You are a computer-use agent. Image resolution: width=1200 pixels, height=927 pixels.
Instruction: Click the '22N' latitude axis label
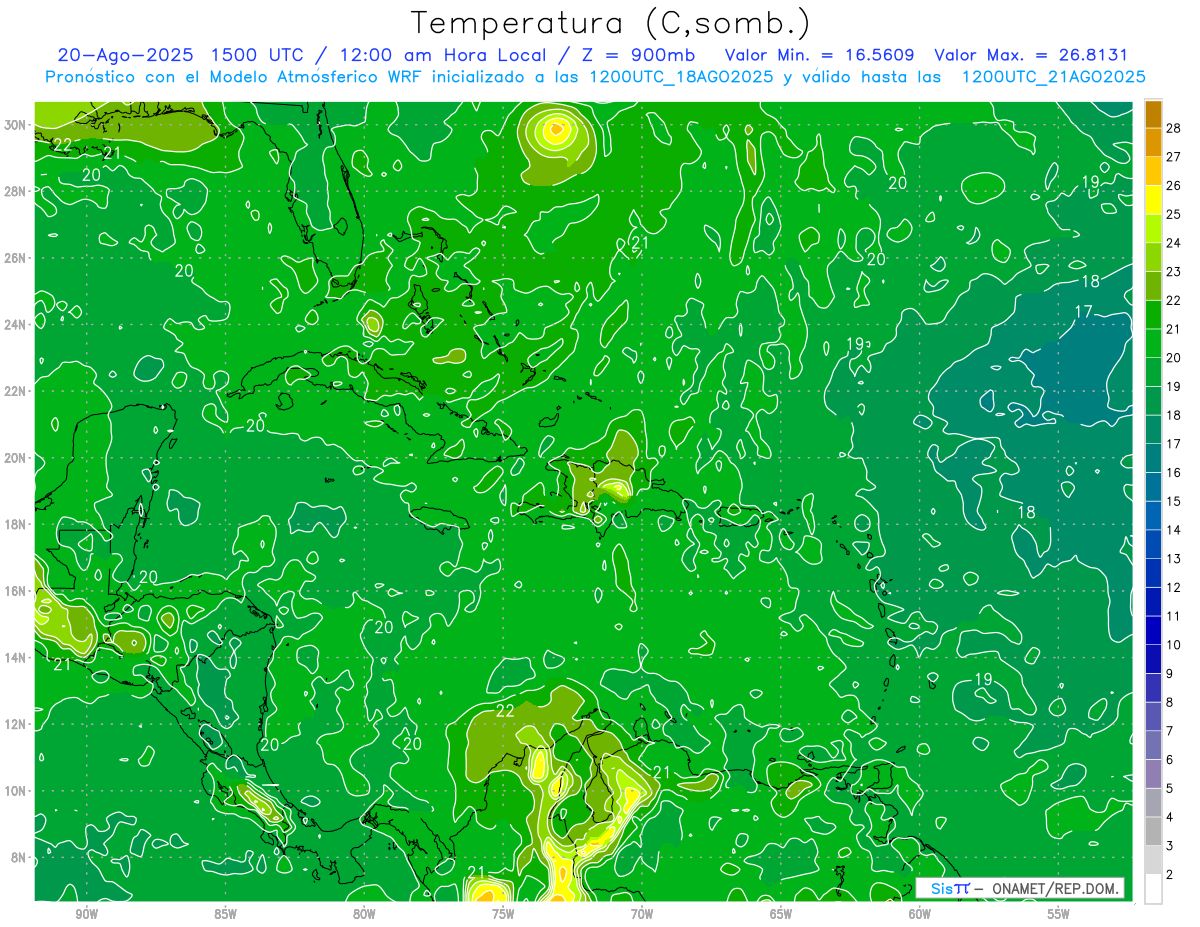coord(17,391)
